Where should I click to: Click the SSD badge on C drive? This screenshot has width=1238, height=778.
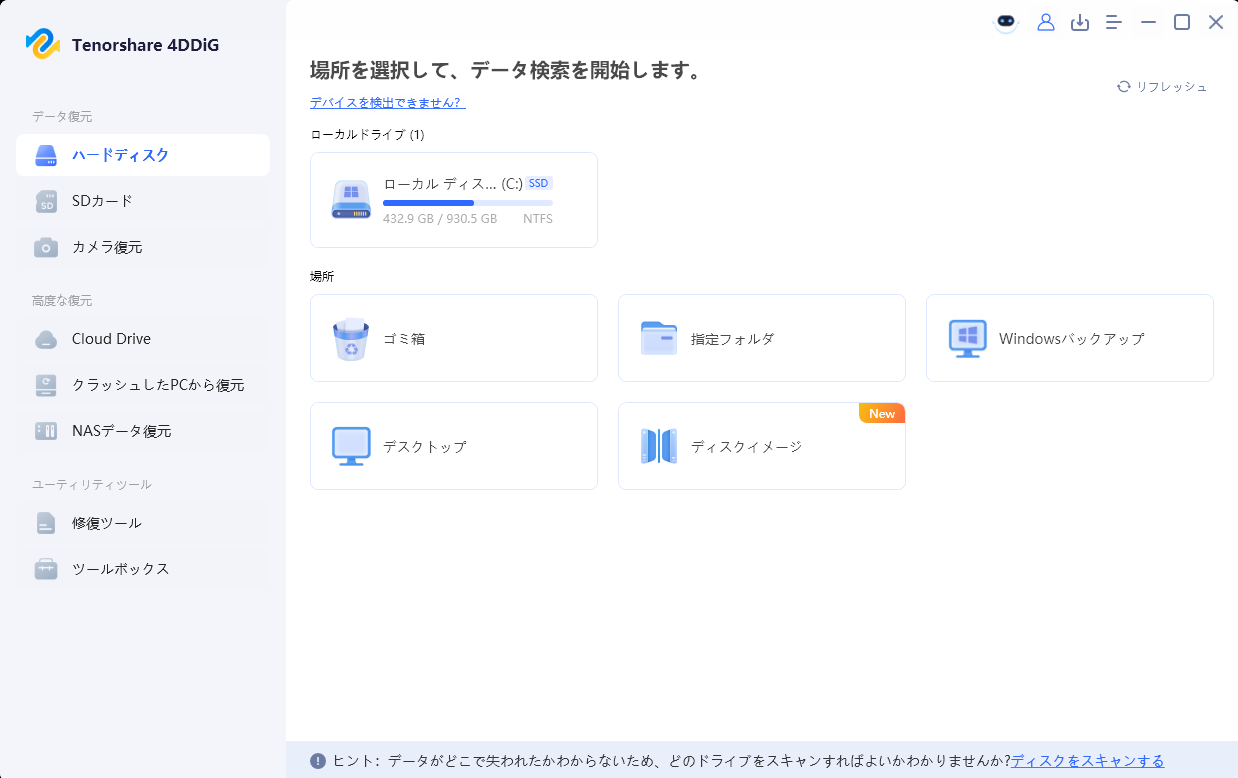[x=539, y=183]
